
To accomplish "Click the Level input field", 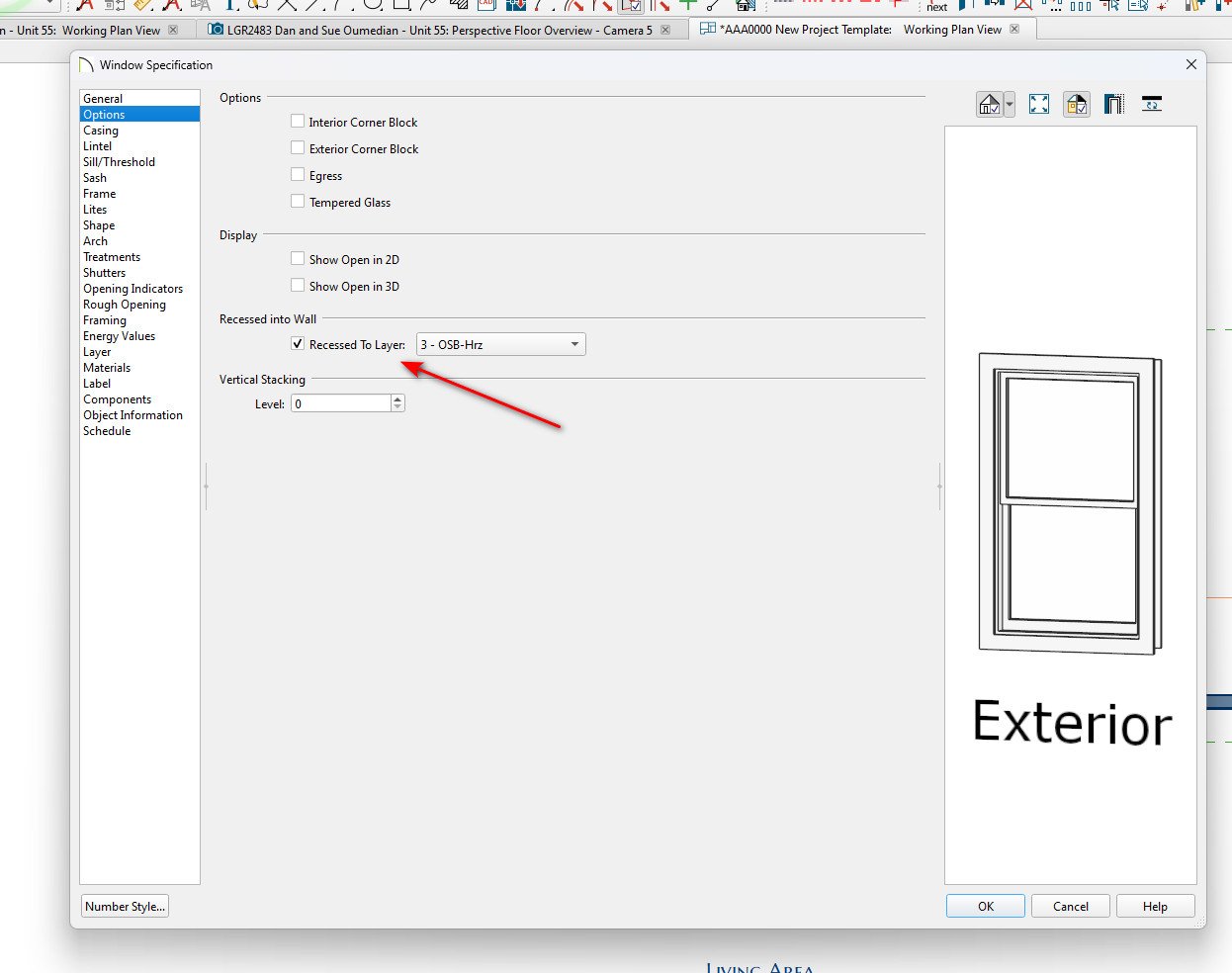I will 341,403.
